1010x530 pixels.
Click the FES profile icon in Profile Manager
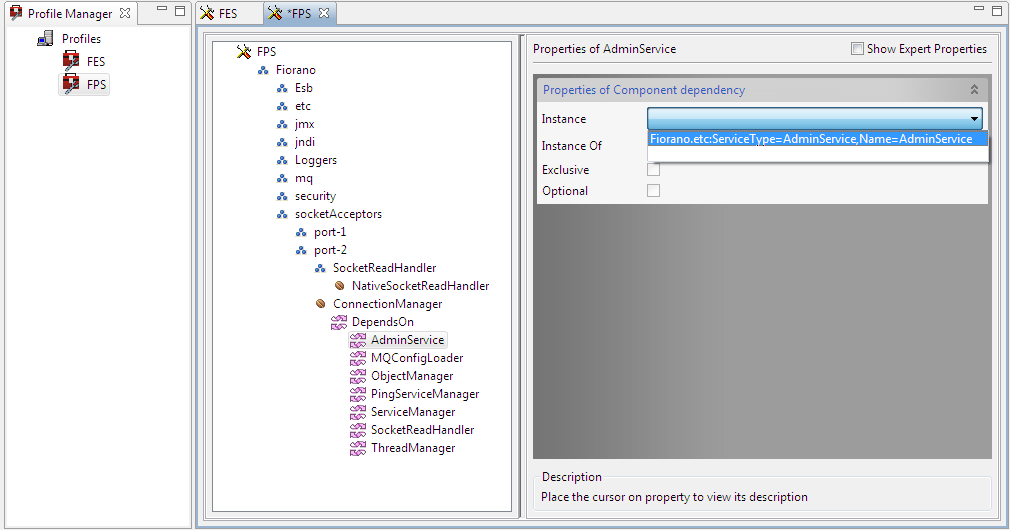71,62
